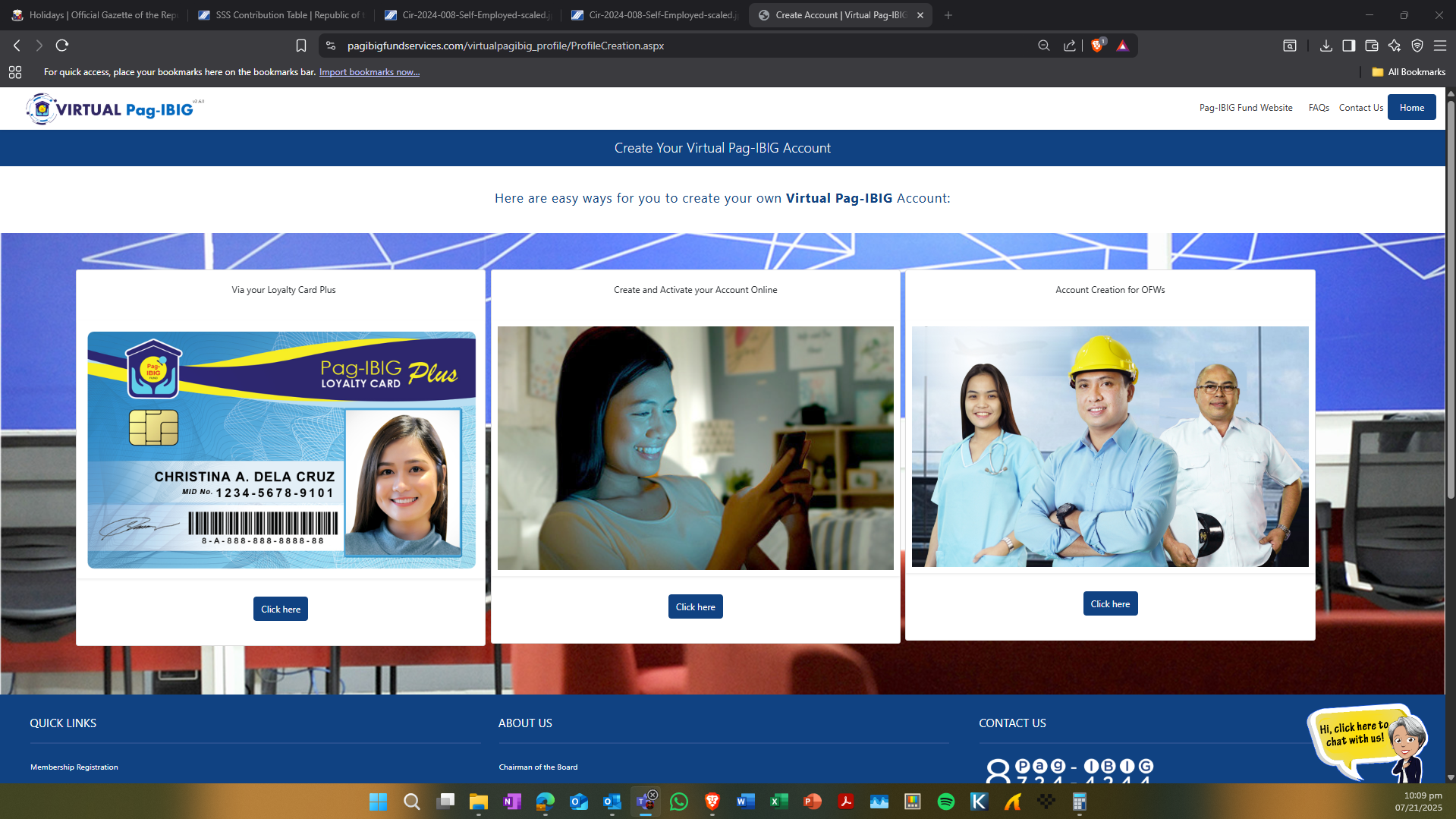Screen dimensions: 1456x819
Task: Open Windows Start menu
Action: coord(378,802)
